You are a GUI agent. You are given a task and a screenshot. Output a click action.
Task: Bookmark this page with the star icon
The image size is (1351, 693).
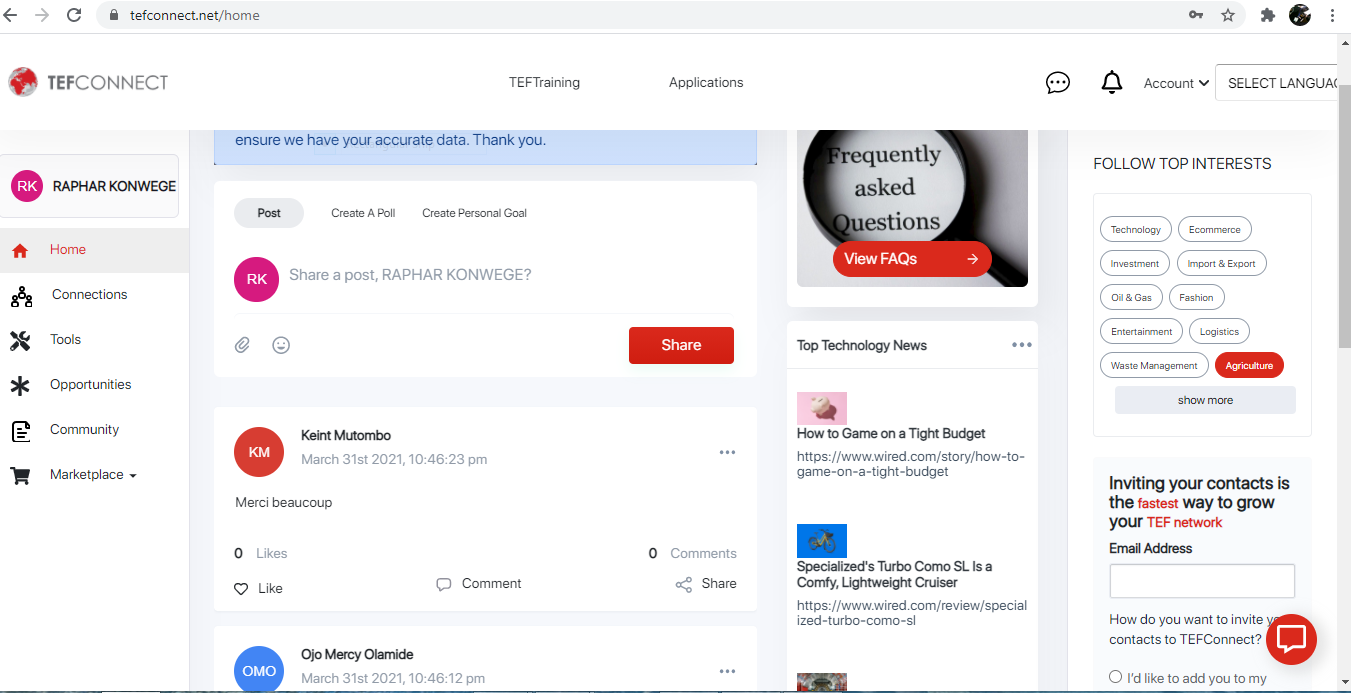pos(1228,15)
